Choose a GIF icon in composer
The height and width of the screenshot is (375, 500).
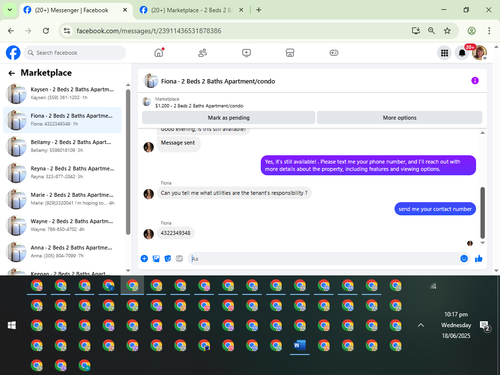(x=179, y=258)
